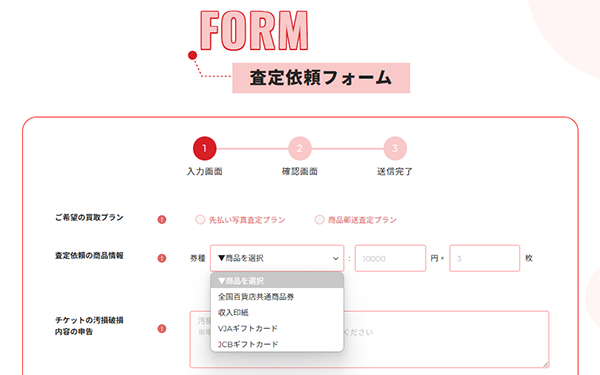Click the ご希望の買取プラン label
This screenshot has height=375, width=600.
89,217
